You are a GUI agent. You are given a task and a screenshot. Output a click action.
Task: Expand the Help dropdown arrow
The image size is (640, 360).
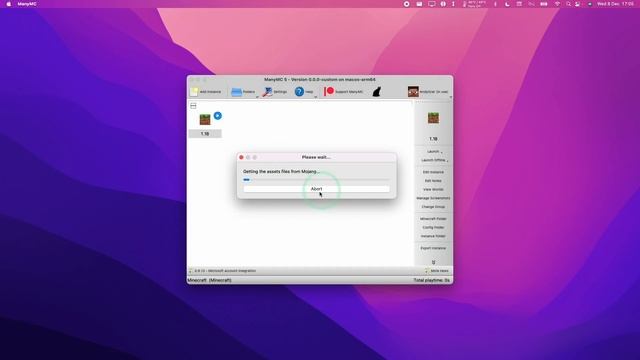[x=316, y=96]
